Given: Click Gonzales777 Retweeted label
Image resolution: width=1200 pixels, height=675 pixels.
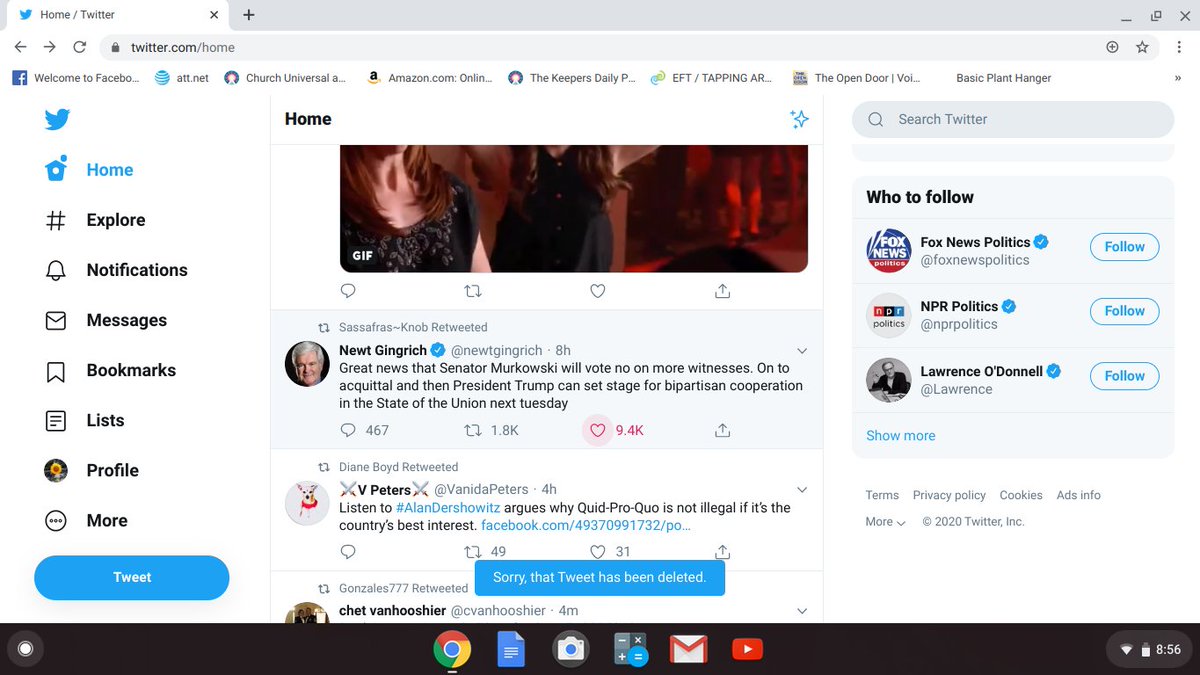Looking at the screenshot, I should click(x=403, y=588).
